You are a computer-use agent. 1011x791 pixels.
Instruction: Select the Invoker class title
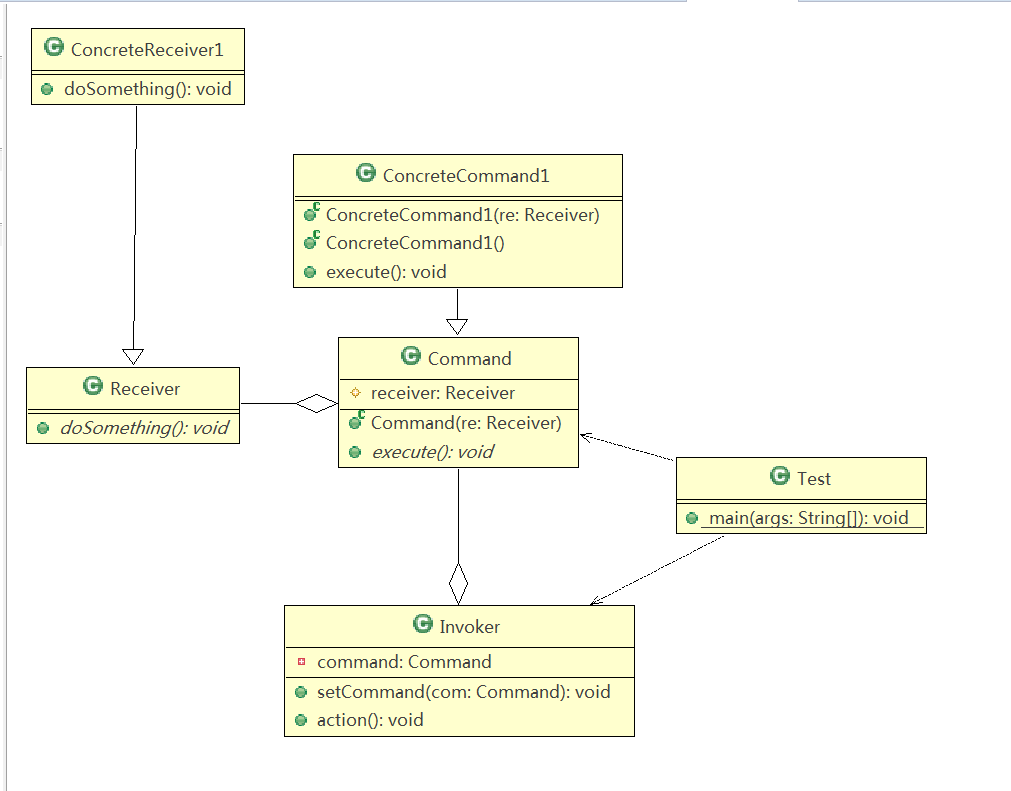point(469,627)
